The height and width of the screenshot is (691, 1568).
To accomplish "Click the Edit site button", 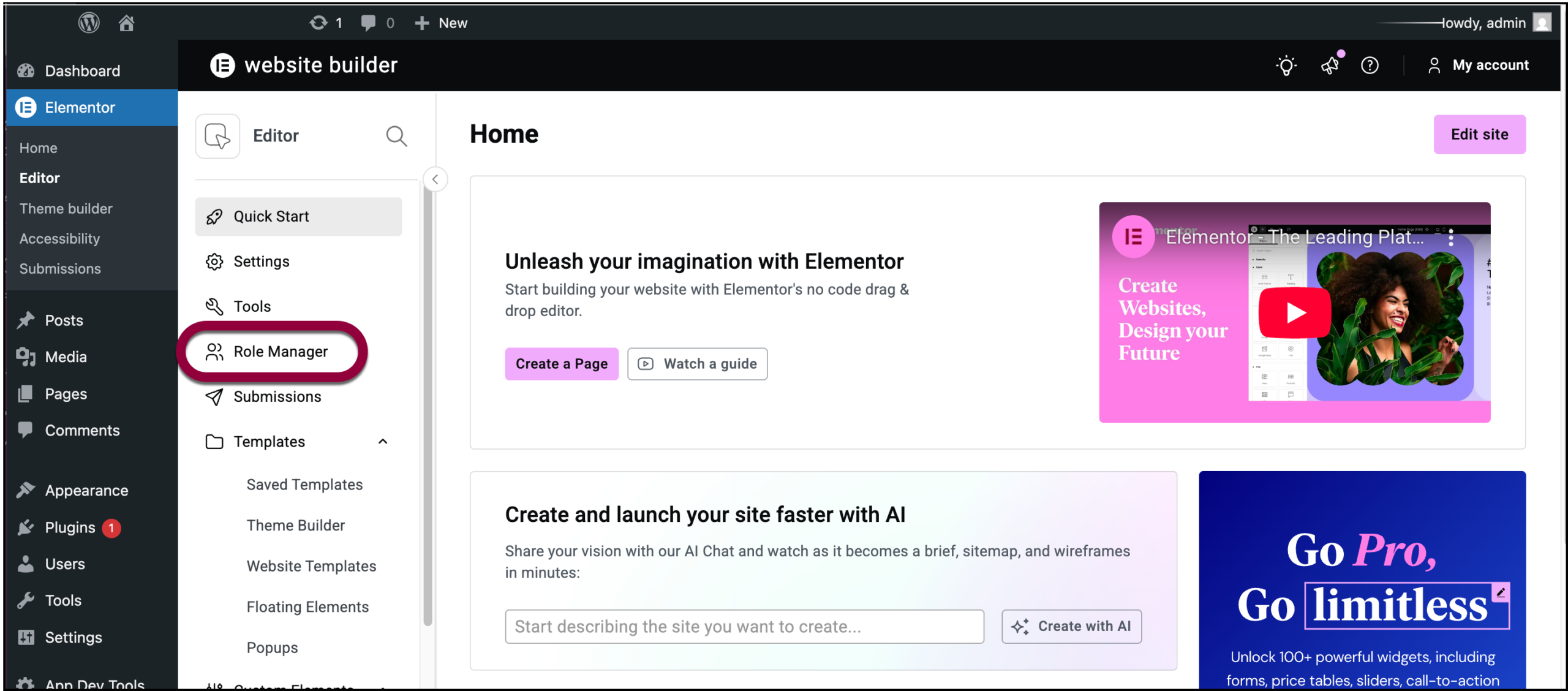I will pyautogui.click(x=1479, y=134).
